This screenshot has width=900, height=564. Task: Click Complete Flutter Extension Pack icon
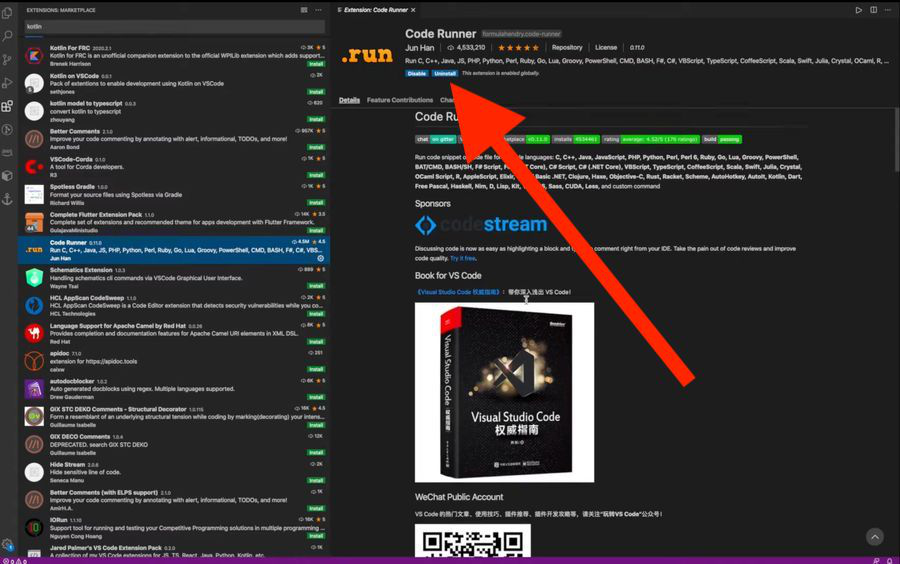(34, 222)
